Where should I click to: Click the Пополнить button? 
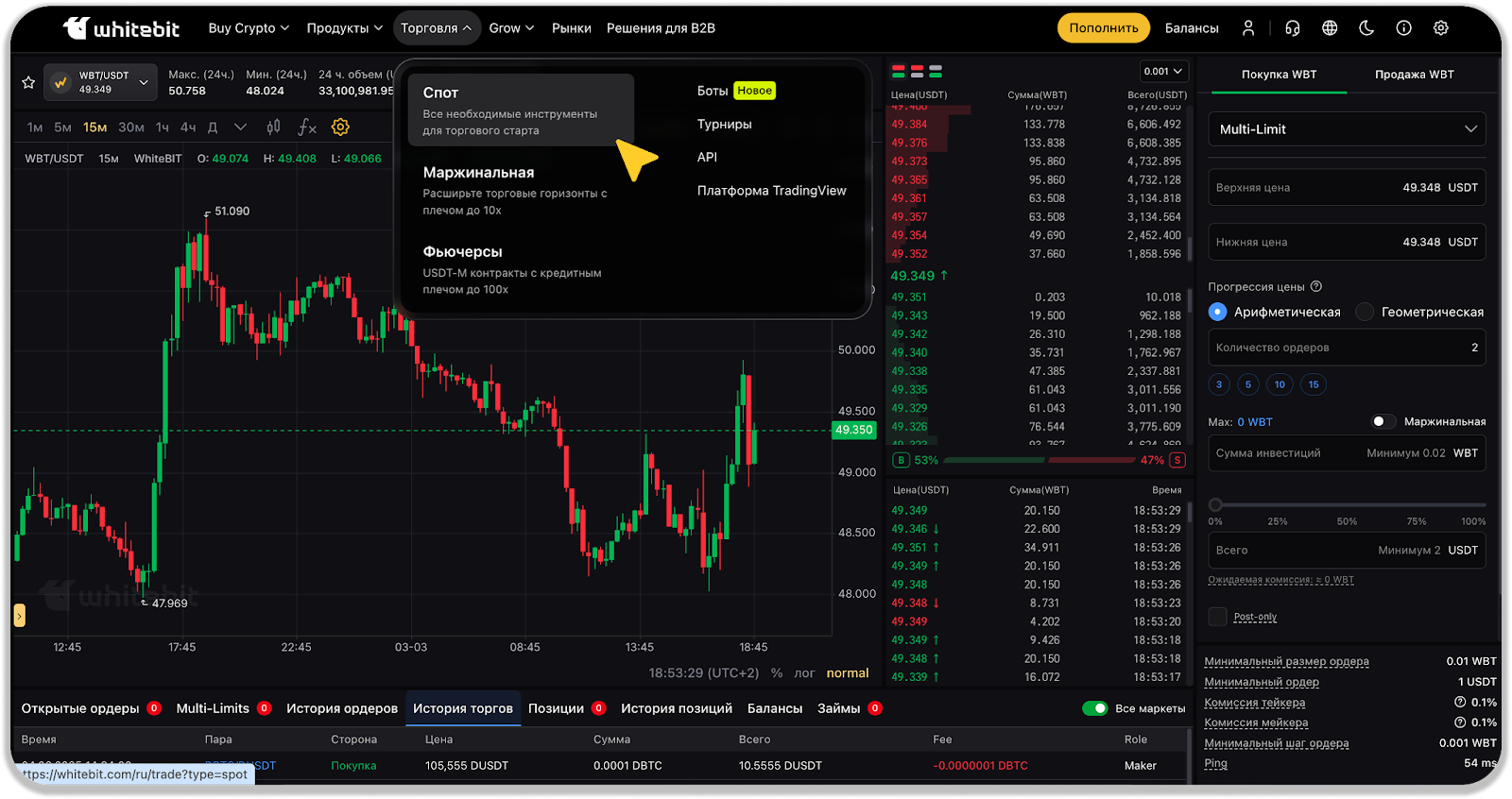pos(1103,28)
